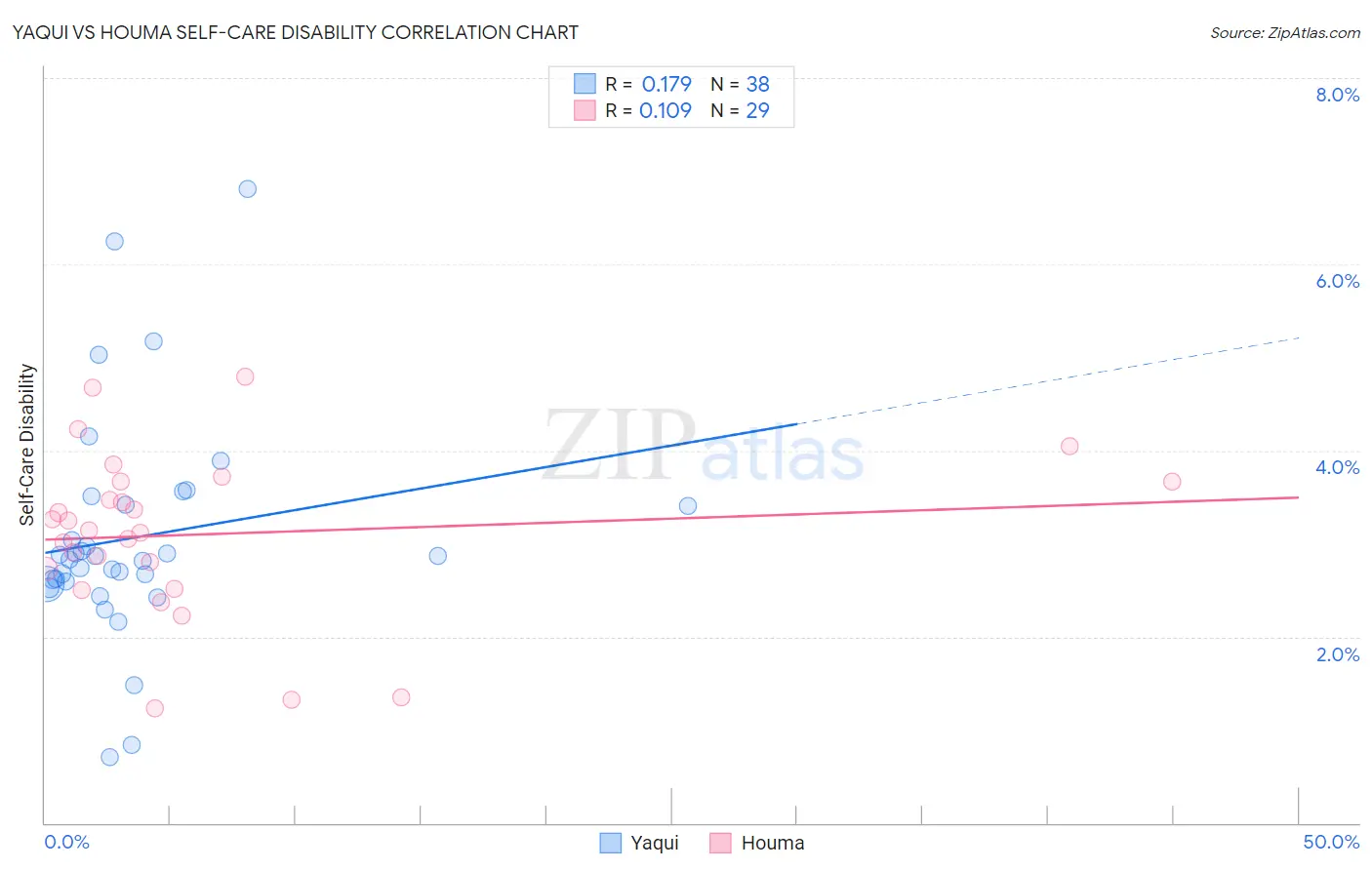Image resolution: width=1372 pixels, height=870 pixels.
Task: Click the highest Yaqui data point near 6.8%
Action: click(248, 189)
